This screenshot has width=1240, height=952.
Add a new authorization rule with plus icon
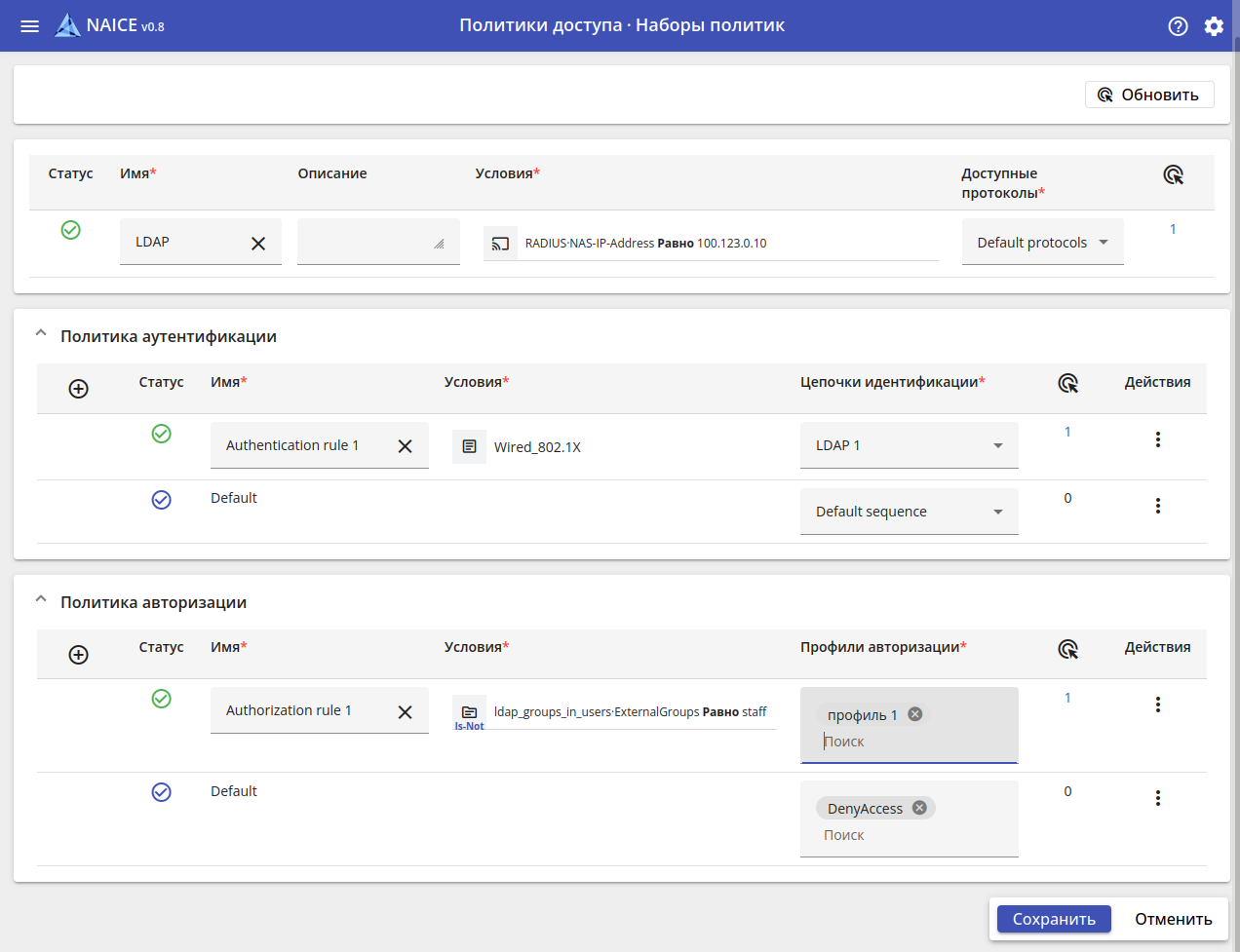tap(79, 655)
